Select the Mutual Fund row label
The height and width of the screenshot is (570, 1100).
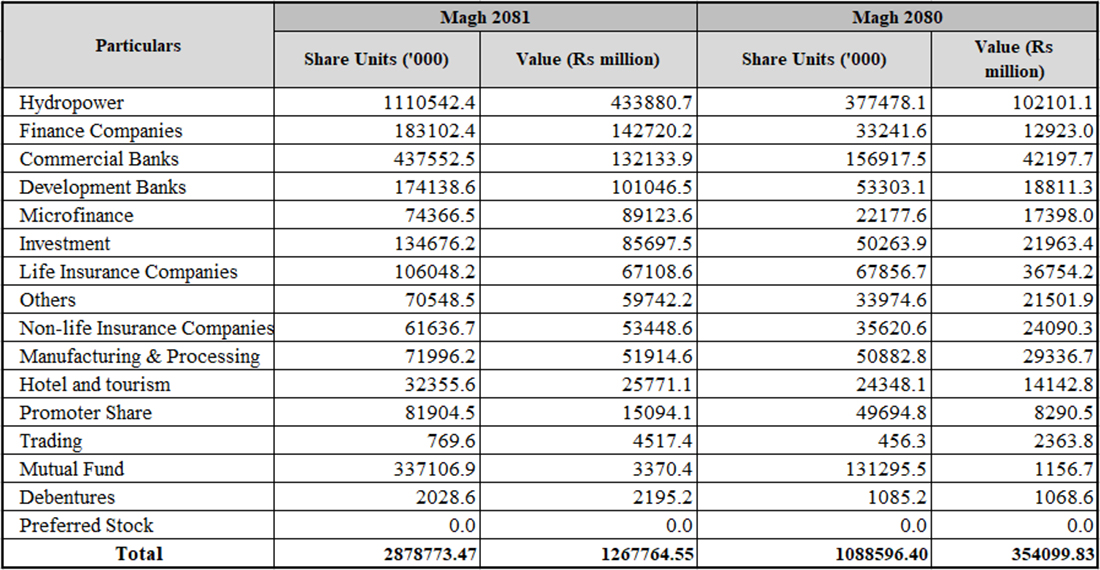72,469
